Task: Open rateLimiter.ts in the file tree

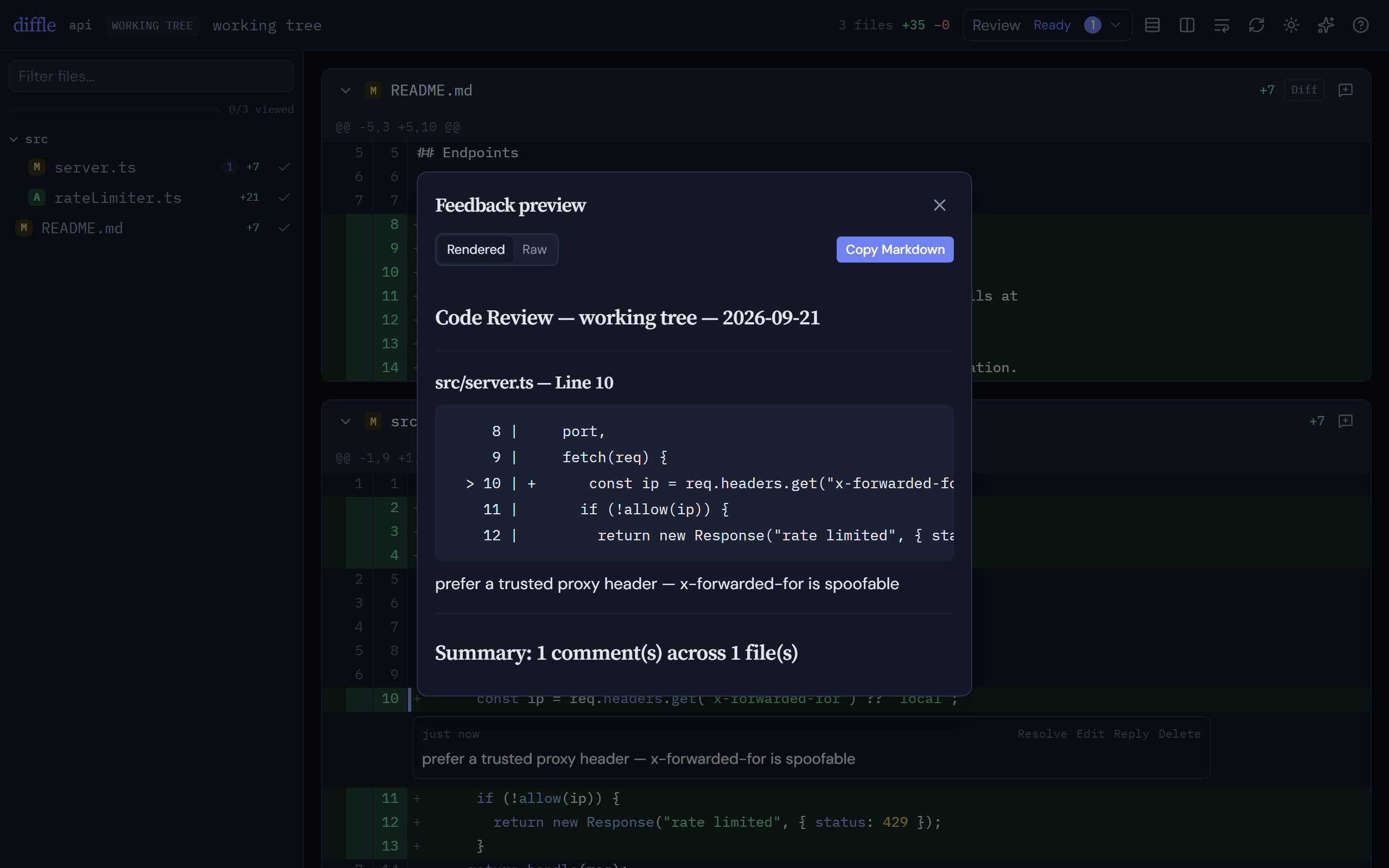Action: tap(118, 197)
